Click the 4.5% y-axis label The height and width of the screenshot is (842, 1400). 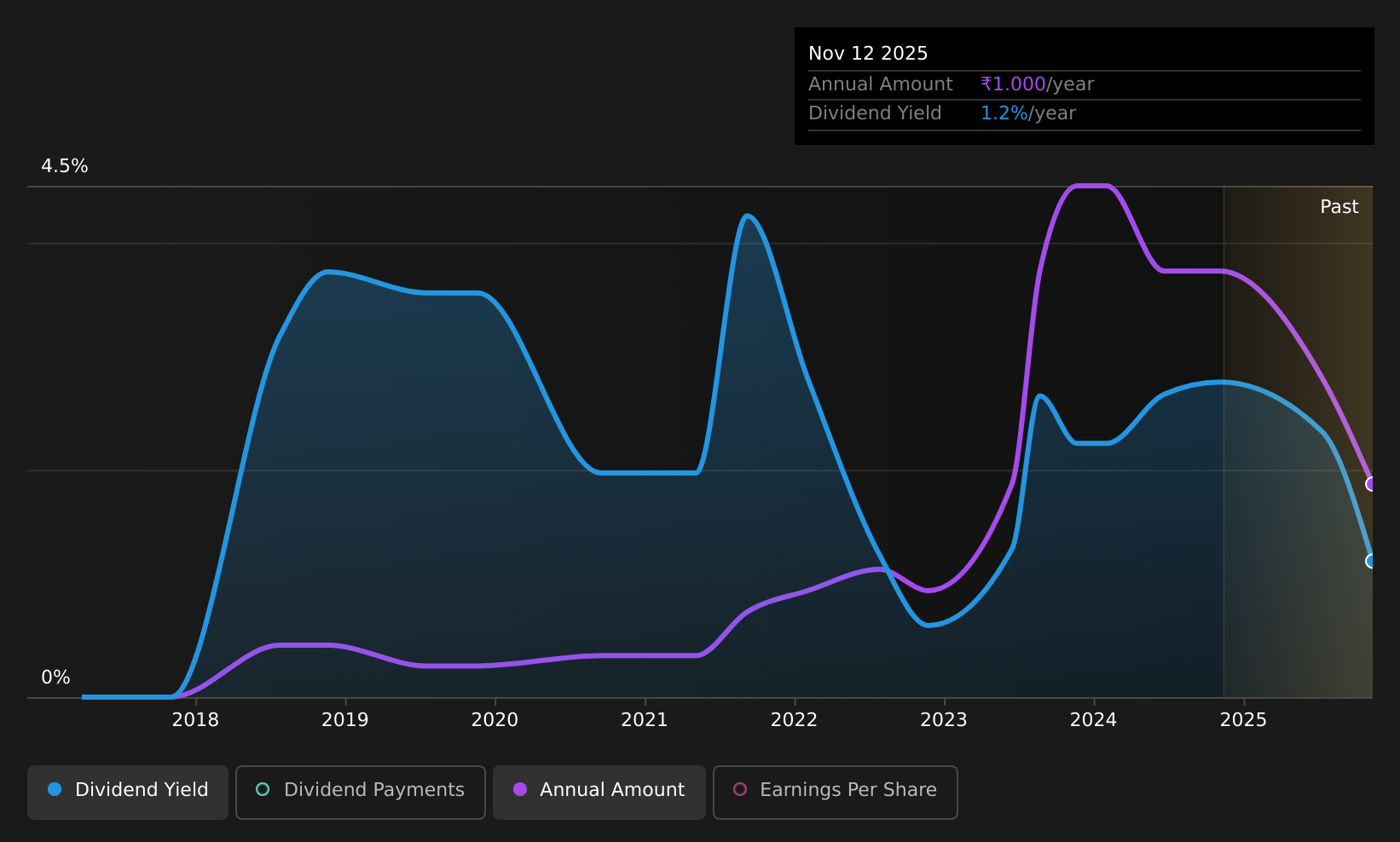click(65, 166)
